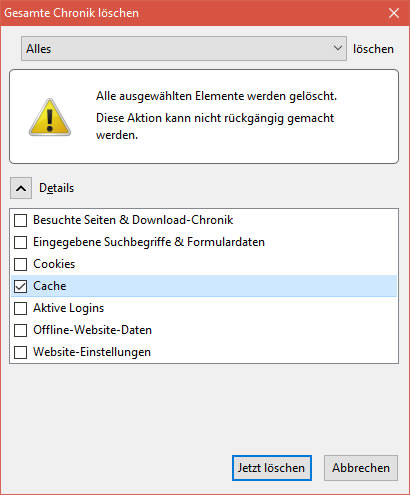Close the Gesamte Chronik löschen dialog

[x=394, y=13]
